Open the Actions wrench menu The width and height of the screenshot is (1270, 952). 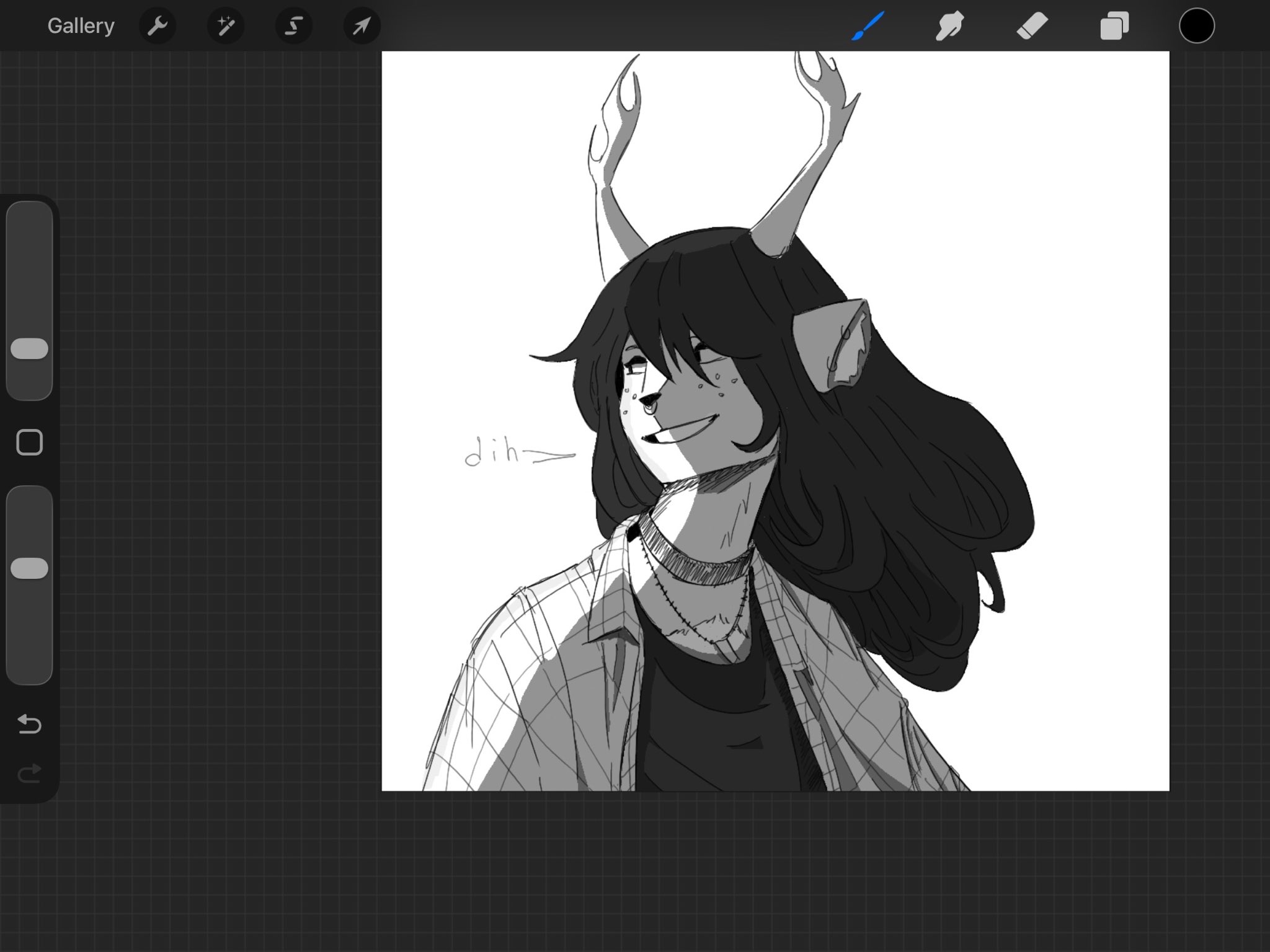158,26
